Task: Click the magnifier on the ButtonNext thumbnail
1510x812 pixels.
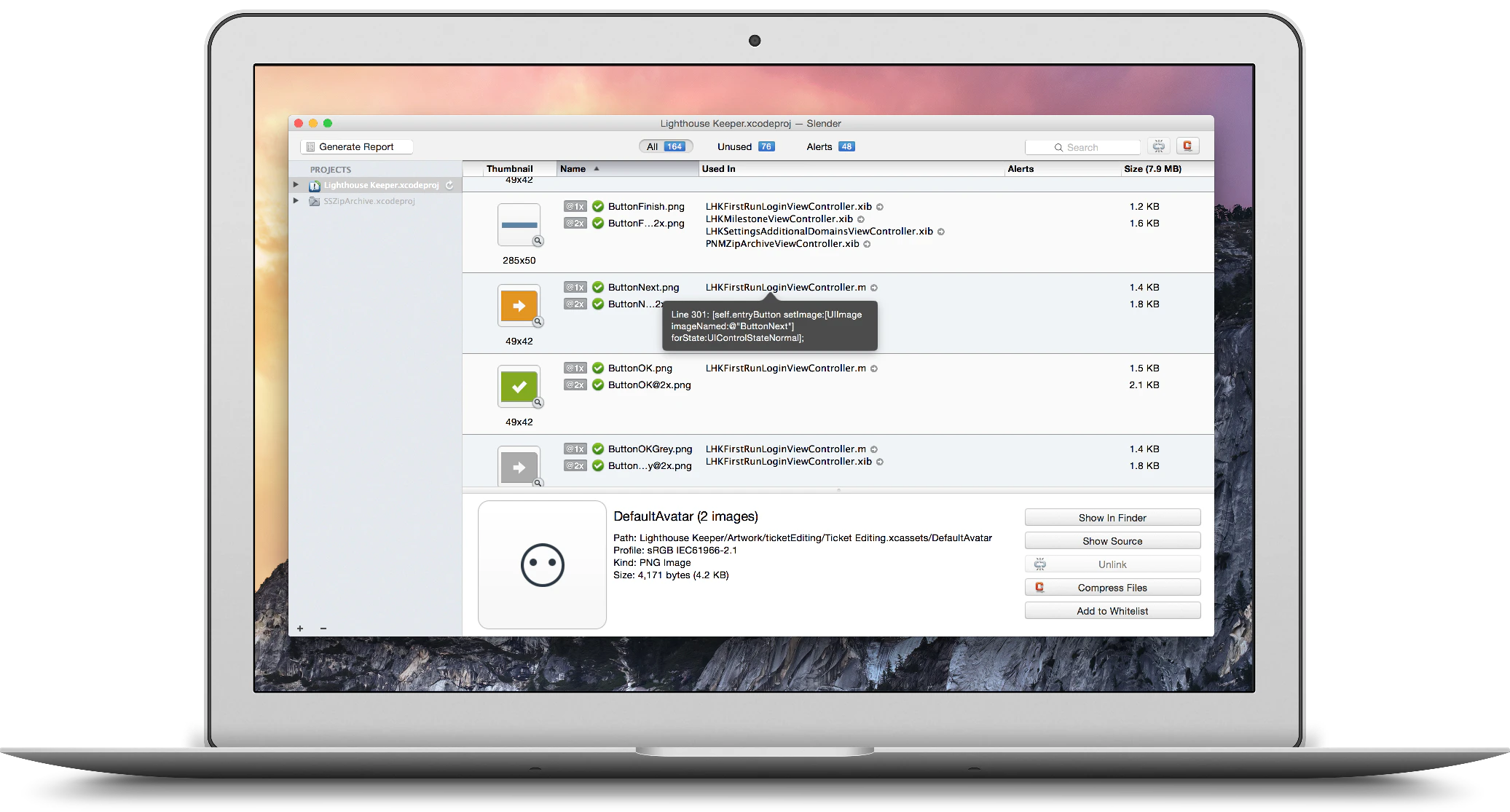Action: (x=538, y=322)
